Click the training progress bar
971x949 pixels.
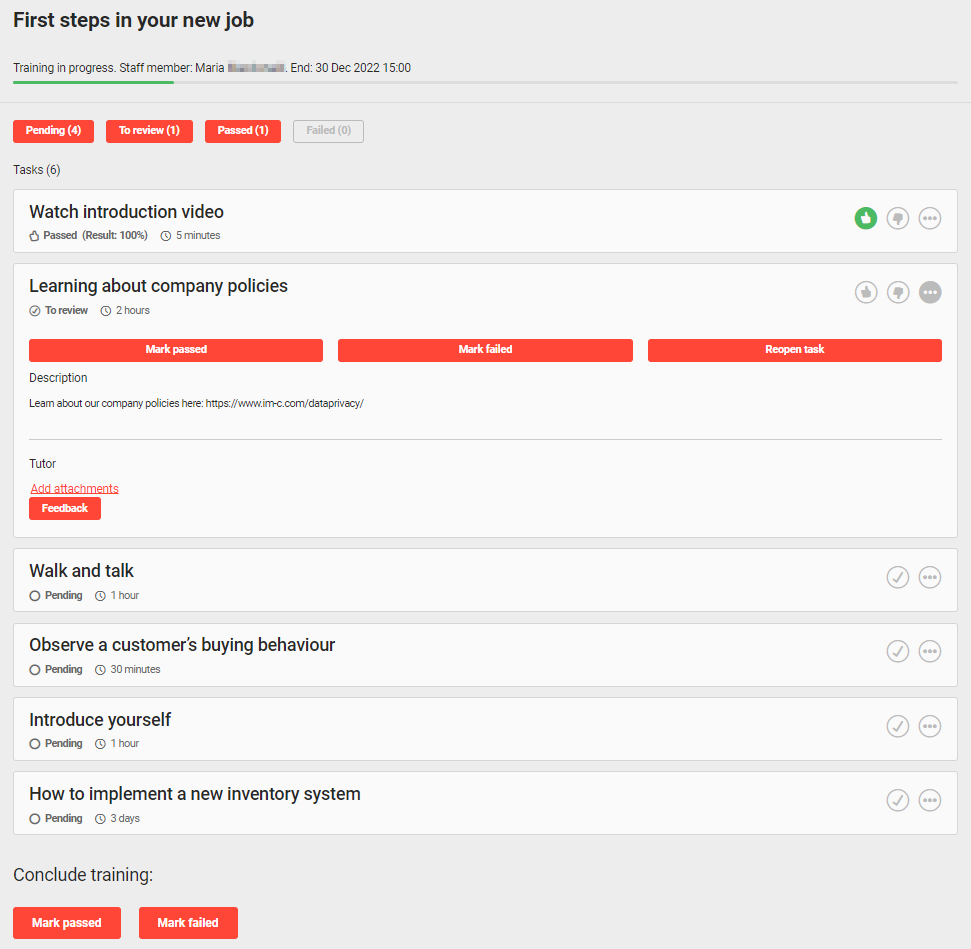pyautogui.click(x=485, y=82)
